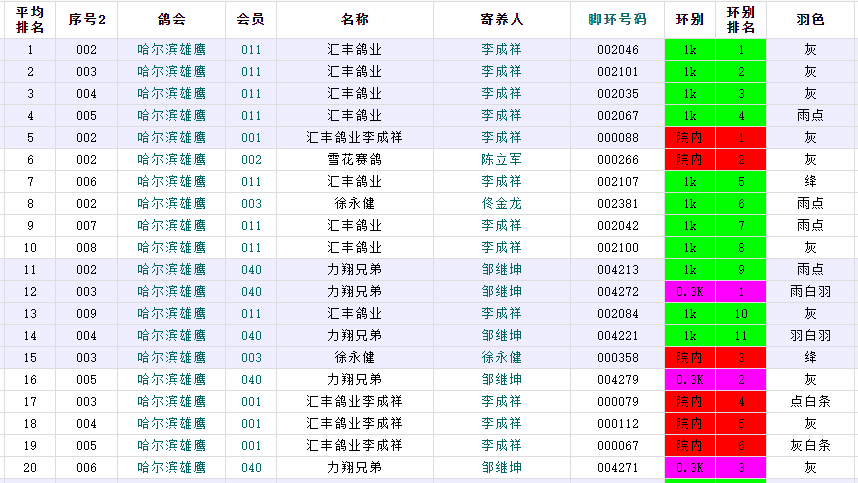This screenshot has width=858, height=483.
Task: Click the 羽色 column header
Action: click(x=810, y=19)
